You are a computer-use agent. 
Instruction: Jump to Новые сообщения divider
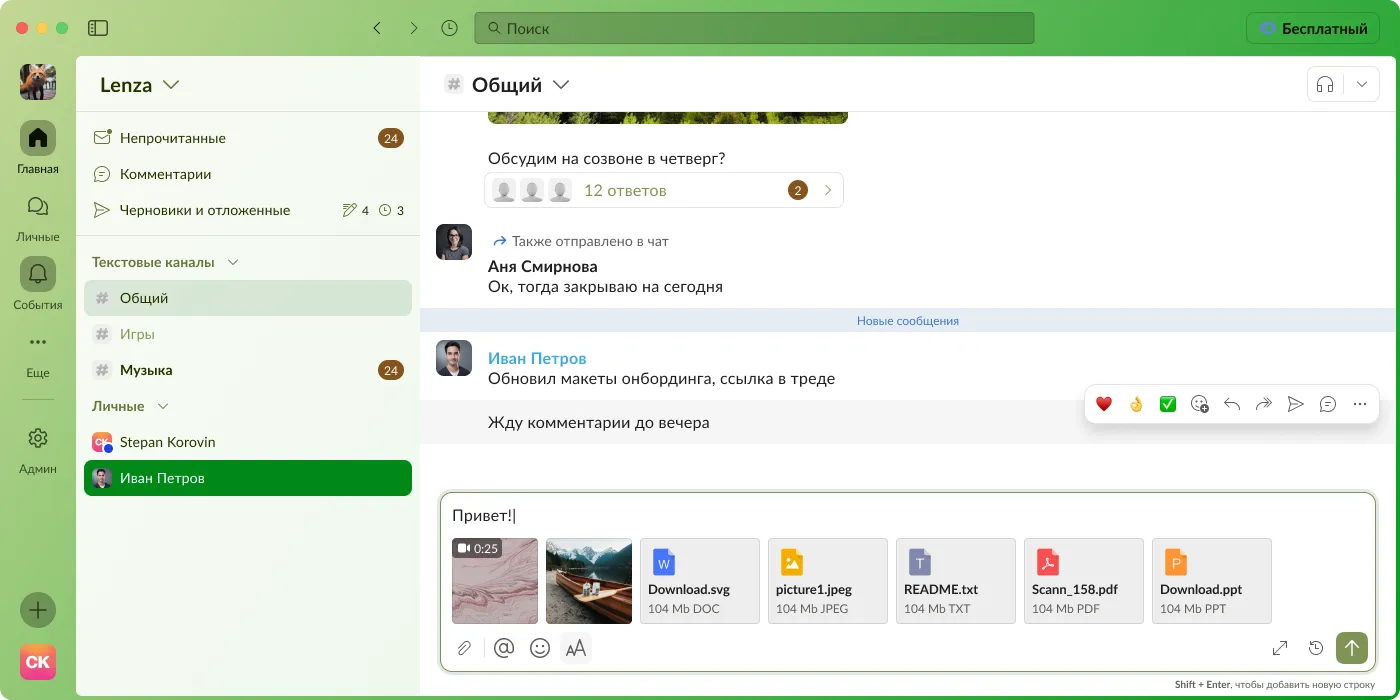908,321
